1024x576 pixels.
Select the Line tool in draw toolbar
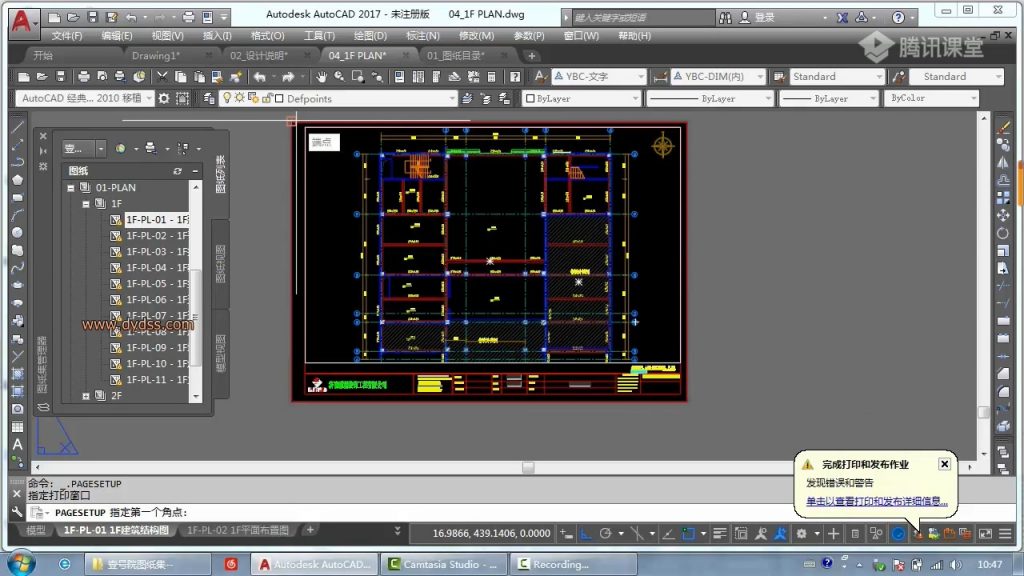(x=18, y=127)
